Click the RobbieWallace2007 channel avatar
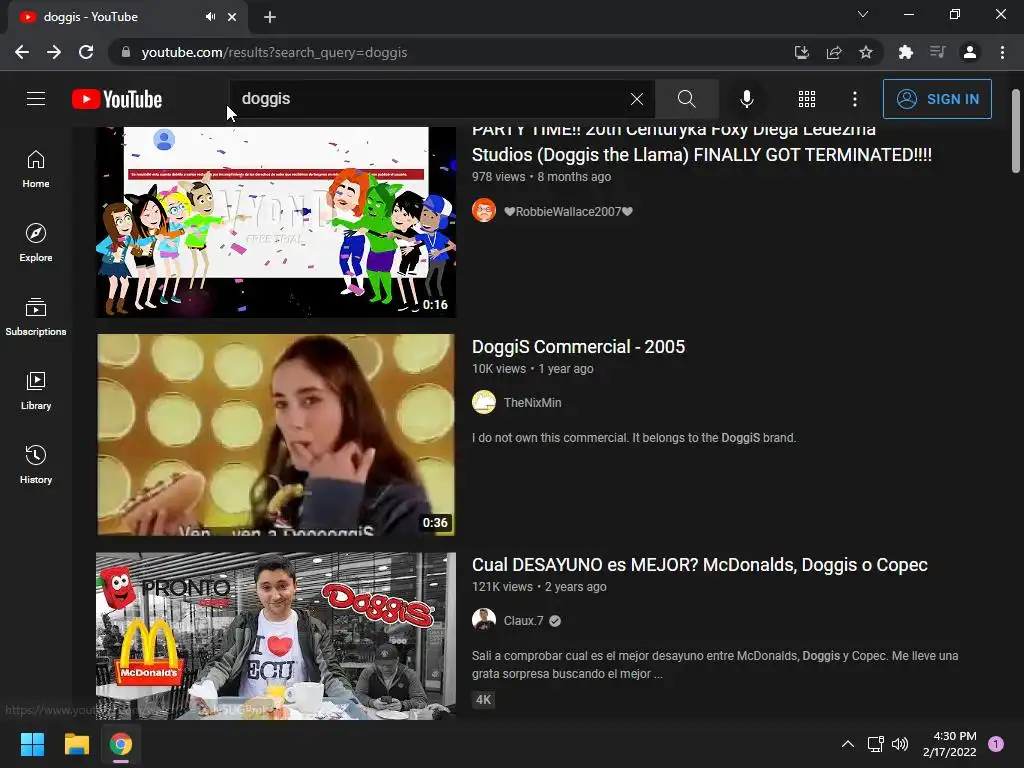This screenshot has width=1024, height=768. (484, 211)
